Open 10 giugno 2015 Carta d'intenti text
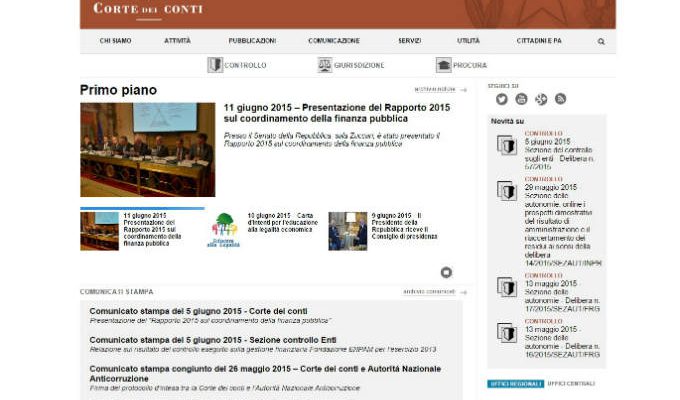Image resolution: width=680 pixels, height=400 pixels. (282, 223)
